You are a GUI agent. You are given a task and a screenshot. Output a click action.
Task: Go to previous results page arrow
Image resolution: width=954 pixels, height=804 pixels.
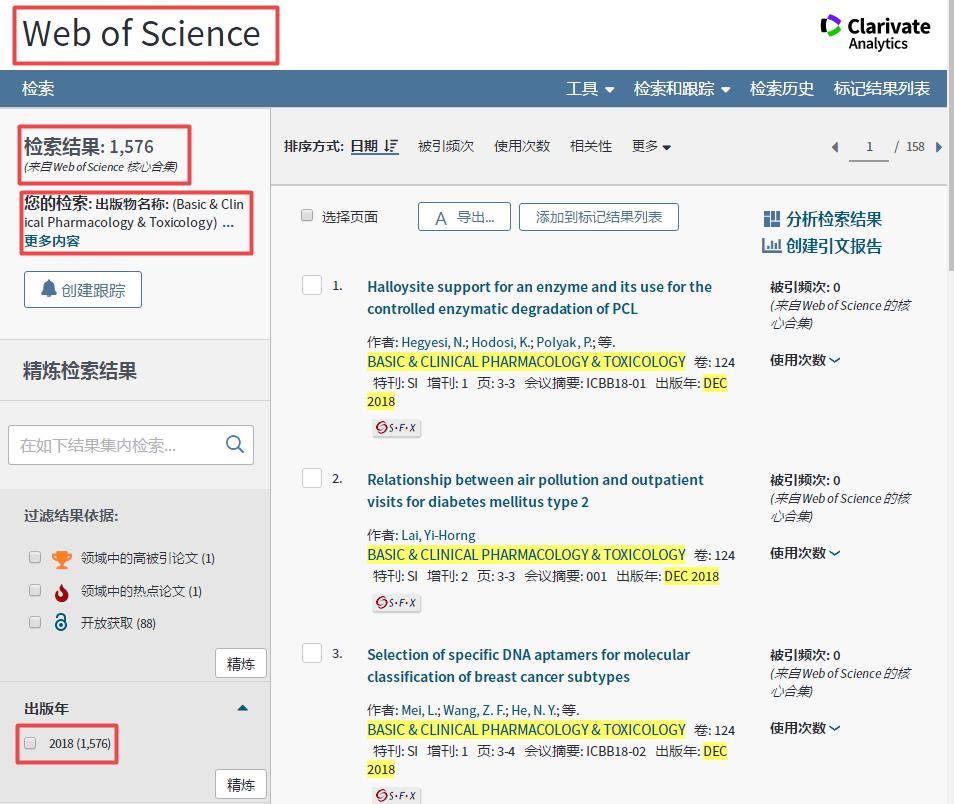click(x=835, y=147)
